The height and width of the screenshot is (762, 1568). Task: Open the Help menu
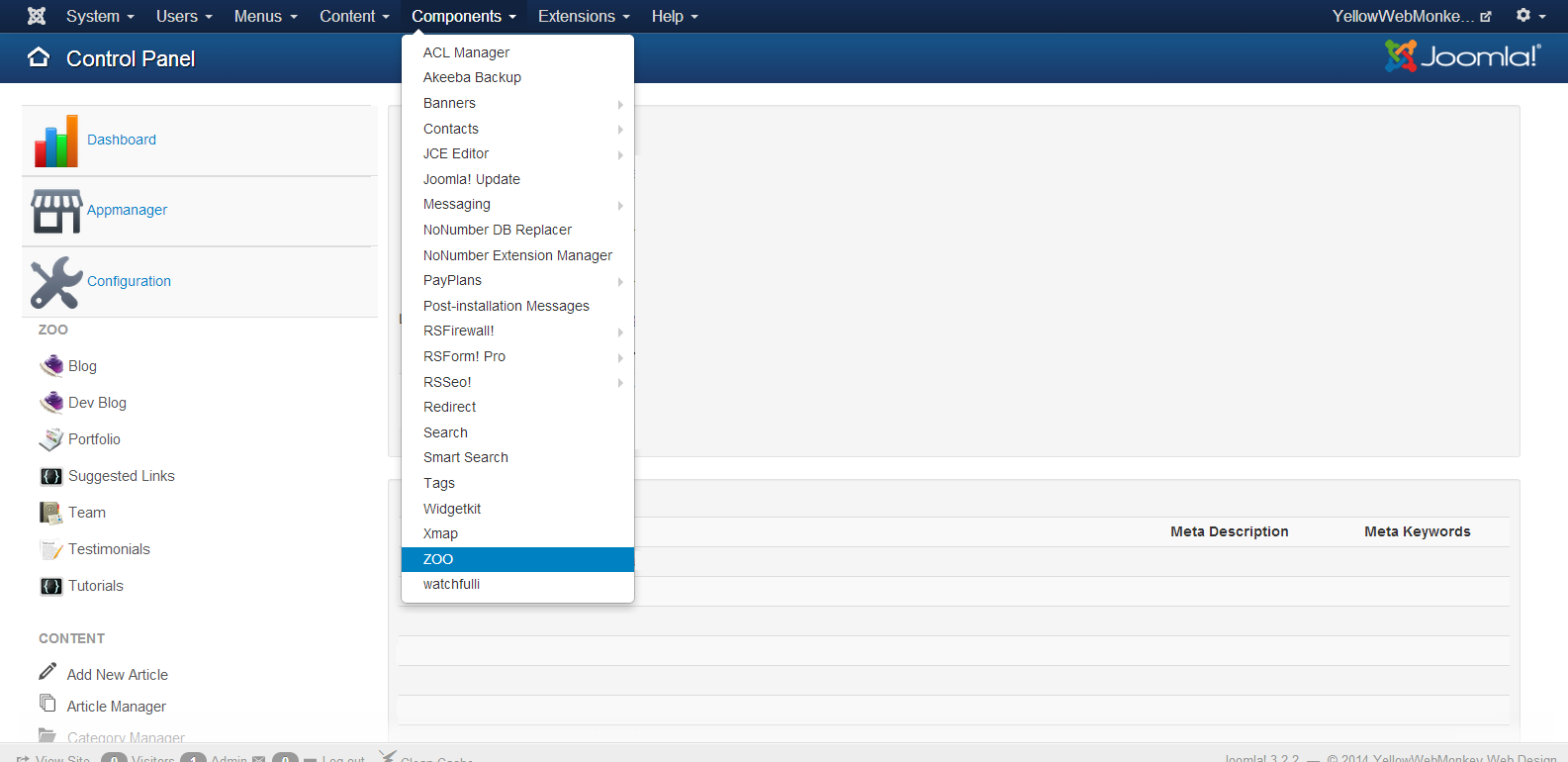675,16
